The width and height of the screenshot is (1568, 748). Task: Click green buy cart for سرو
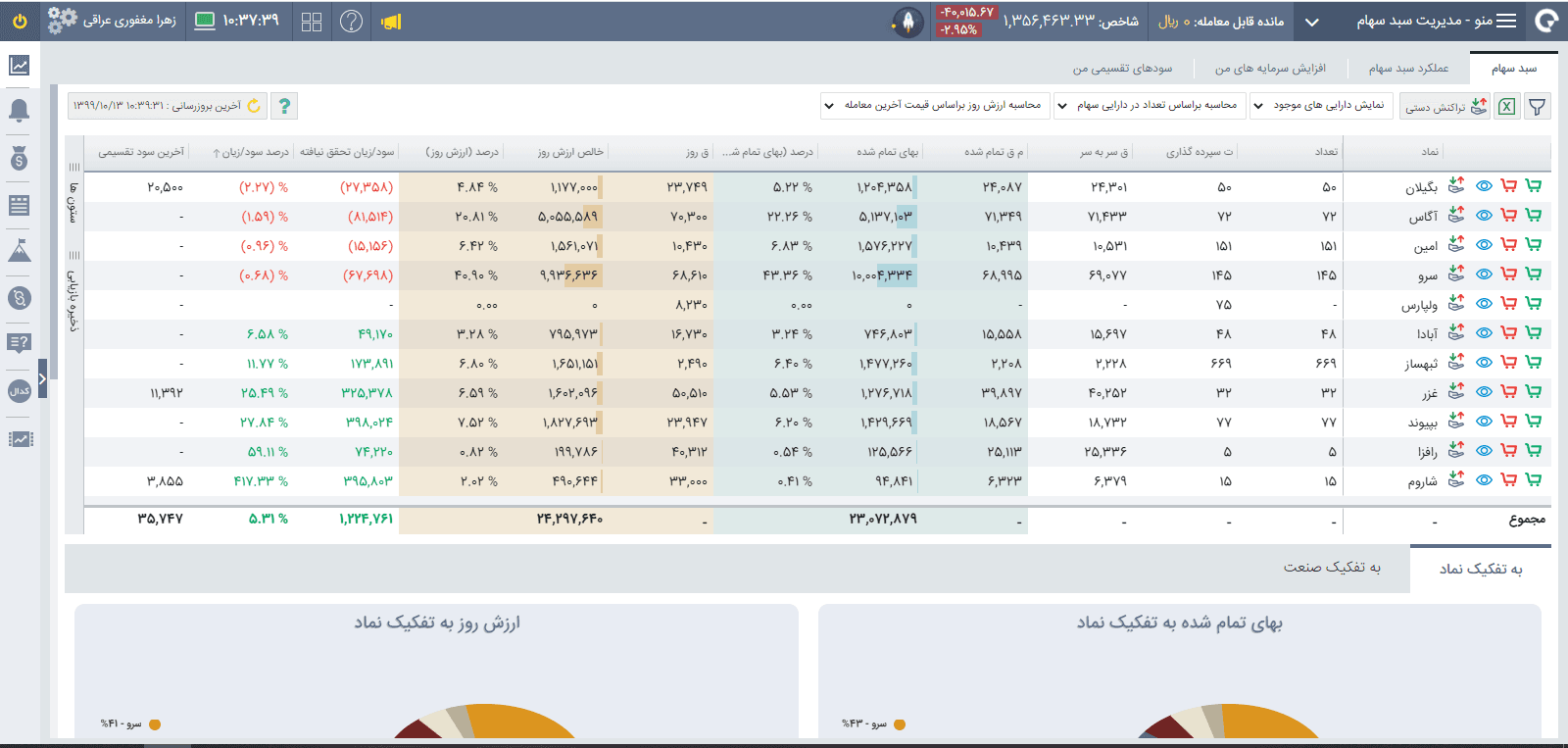[x=1534, y=274]
